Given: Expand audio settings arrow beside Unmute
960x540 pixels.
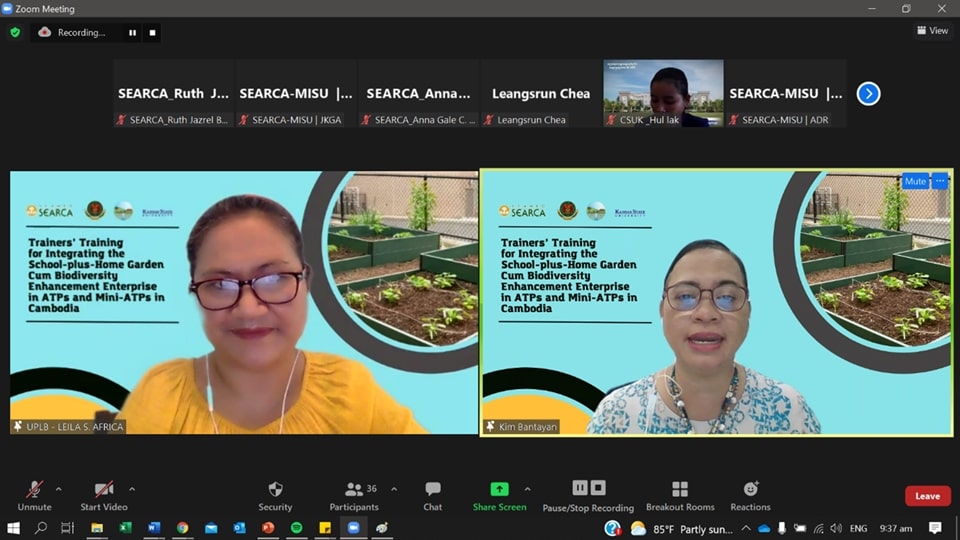Looking at the screenshot, I should point(58,489).
